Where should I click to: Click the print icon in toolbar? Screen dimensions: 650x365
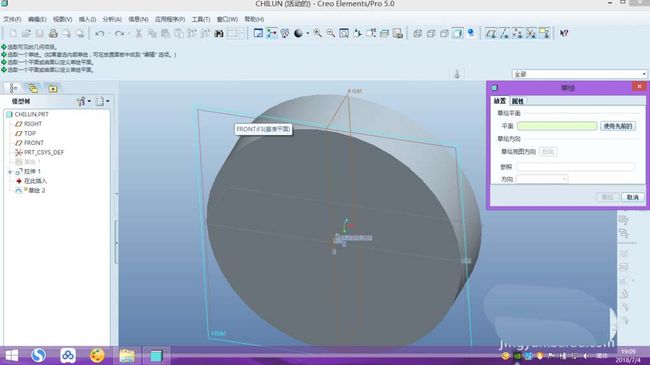click(53, 33)
